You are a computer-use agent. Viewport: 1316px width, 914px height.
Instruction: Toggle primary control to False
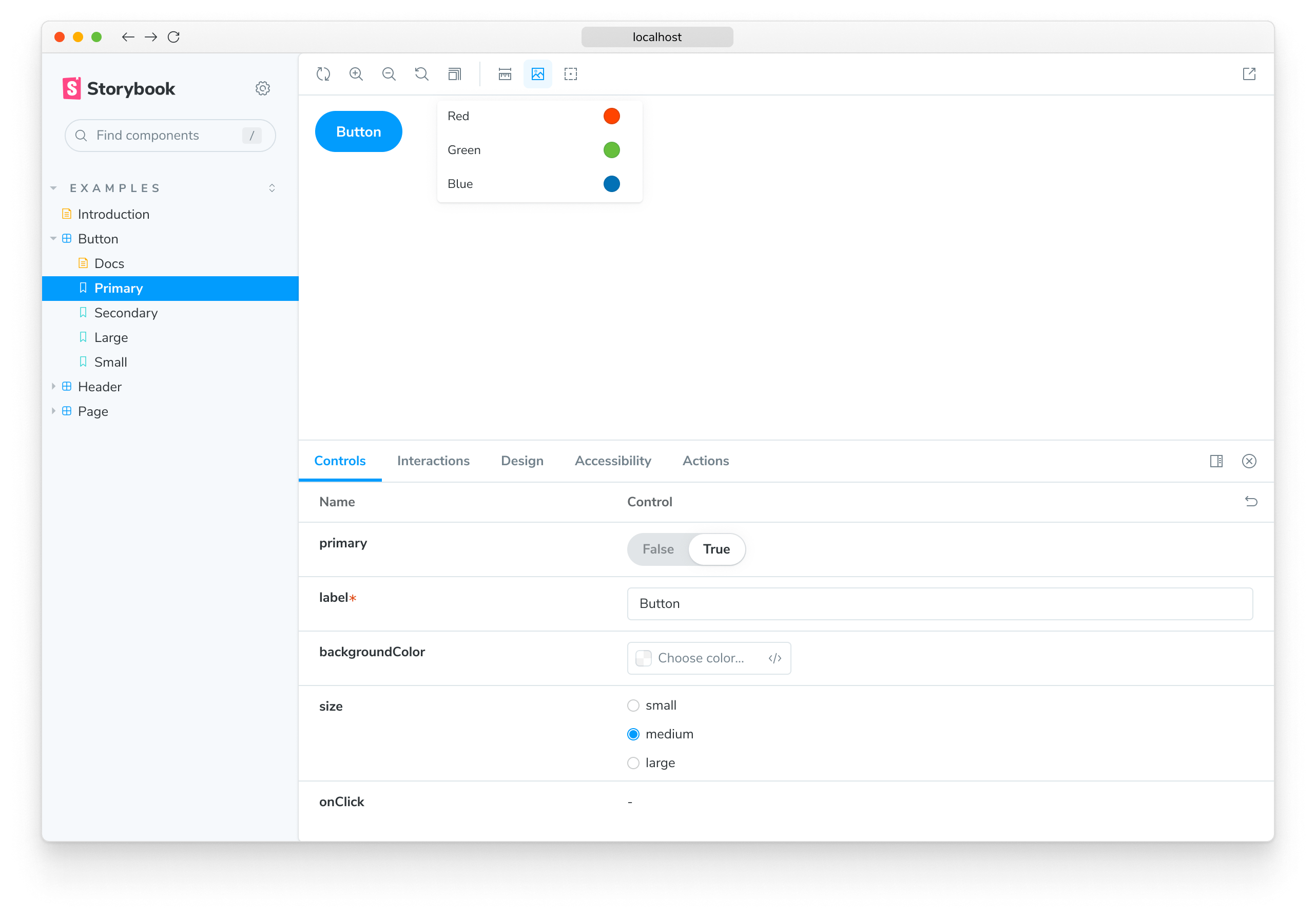pos(657,548)
